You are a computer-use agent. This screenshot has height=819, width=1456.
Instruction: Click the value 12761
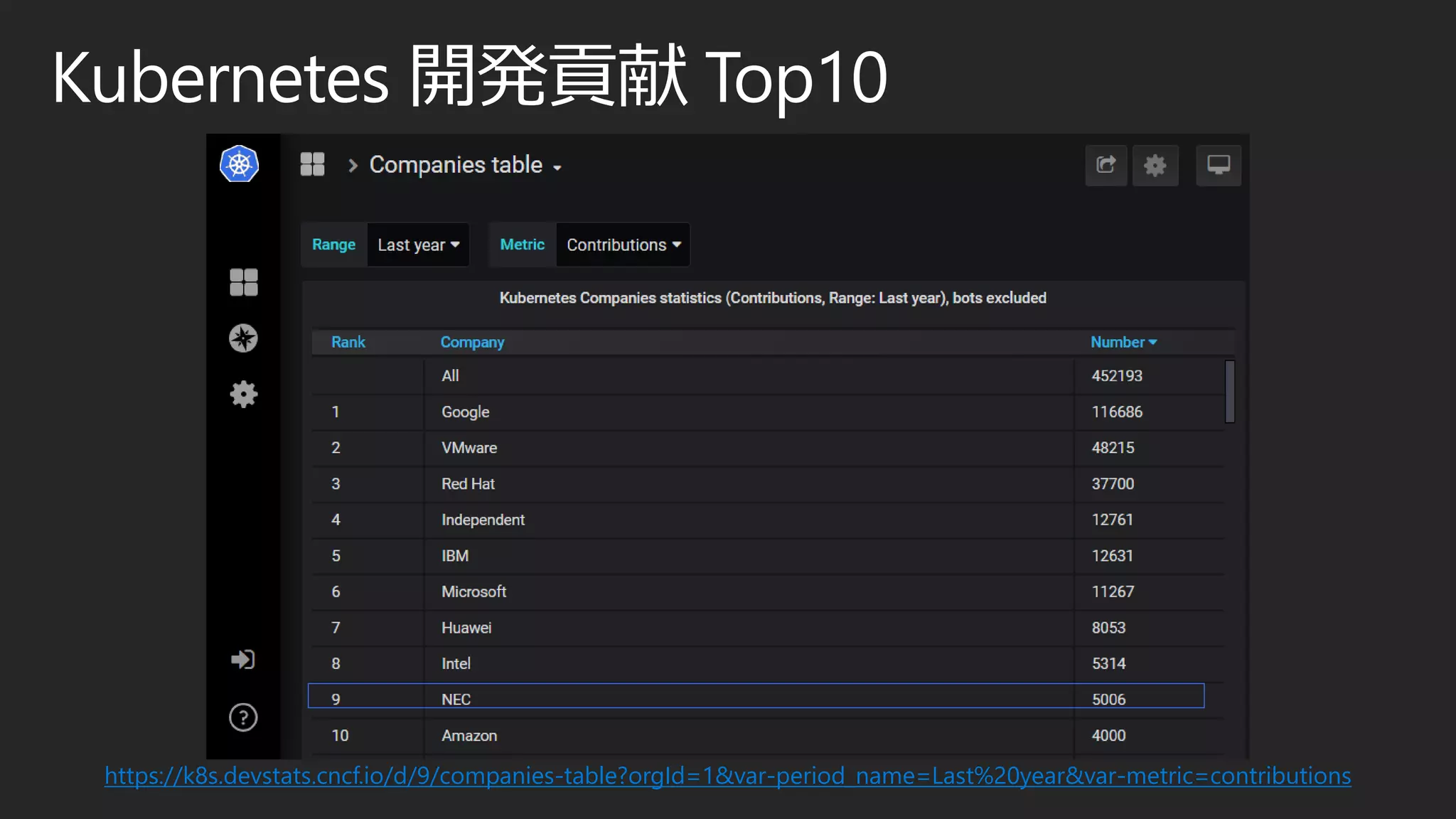coord(1112,520)
